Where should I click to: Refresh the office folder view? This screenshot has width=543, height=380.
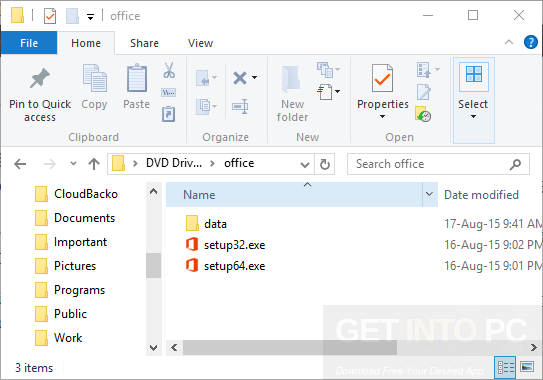coord(324,164)
